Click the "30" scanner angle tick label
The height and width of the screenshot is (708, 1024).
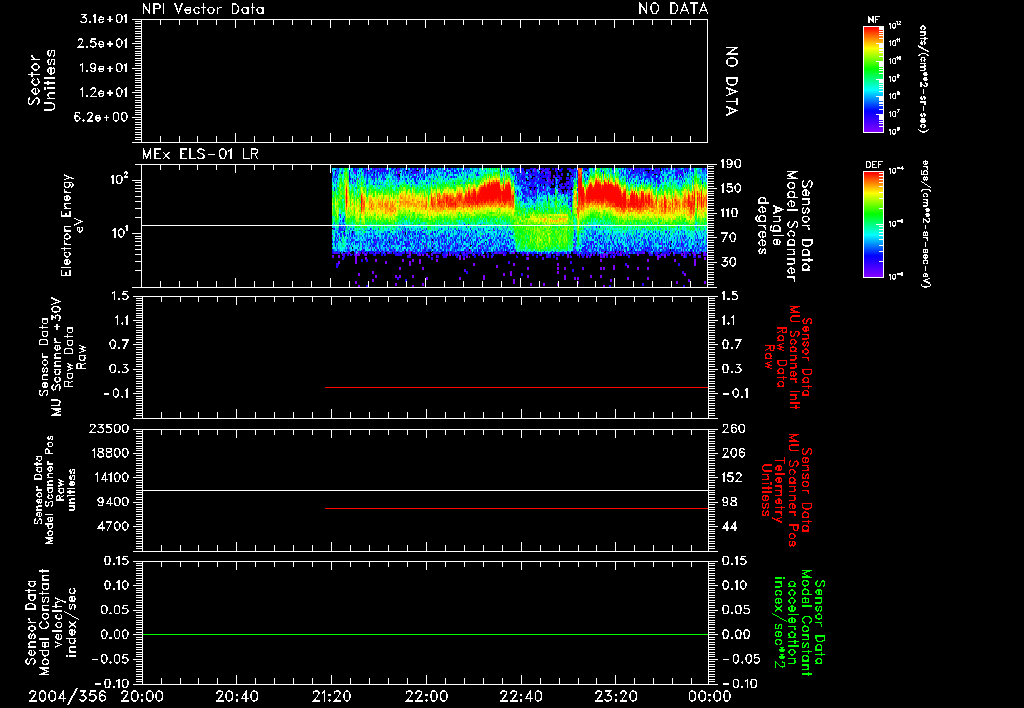point(728,262)
